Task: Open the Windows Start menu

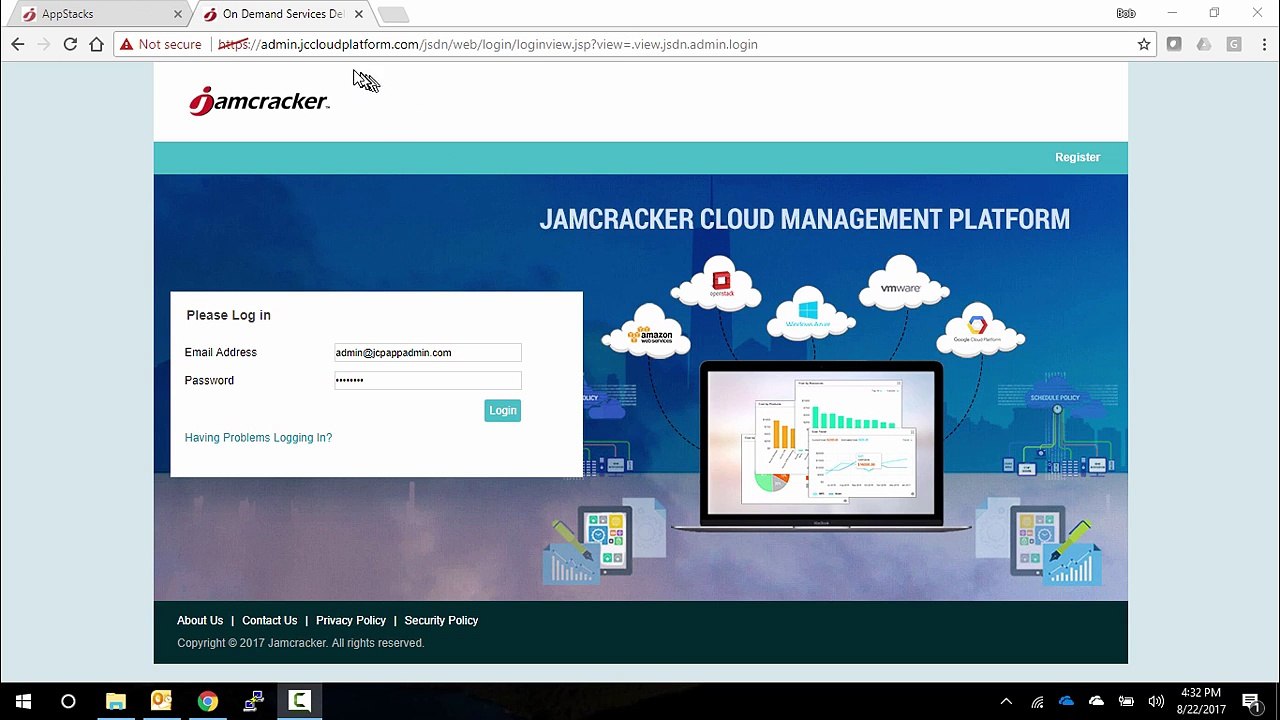Action: pos(23,701)
